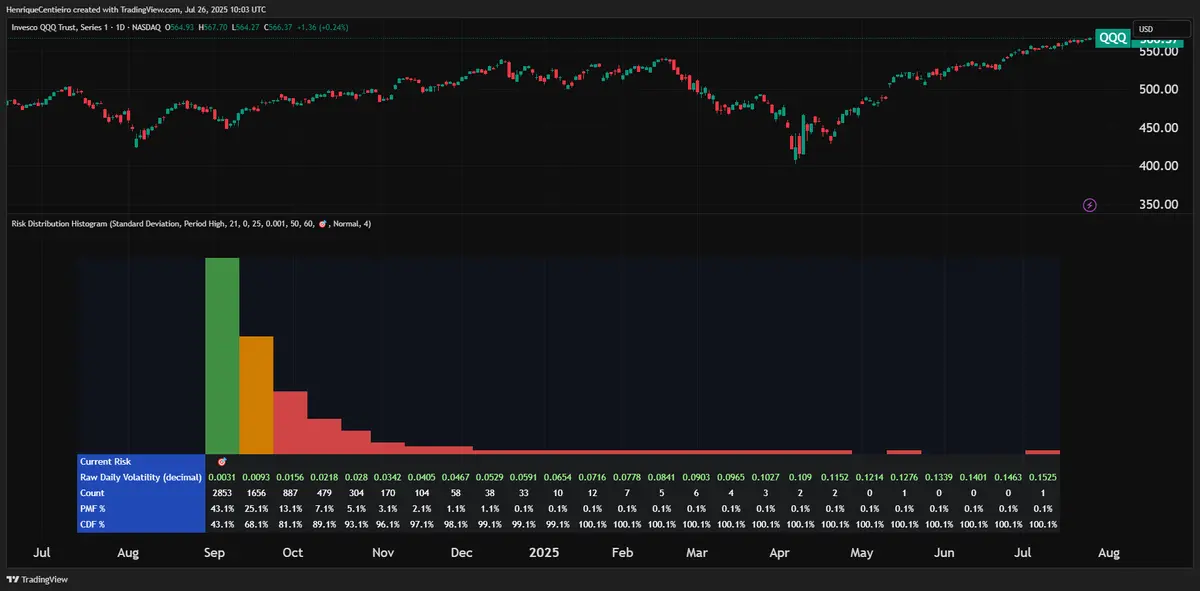Click the PMF % row header
This screenshot has width=1200, height=591.
click(x=140, y=510)
